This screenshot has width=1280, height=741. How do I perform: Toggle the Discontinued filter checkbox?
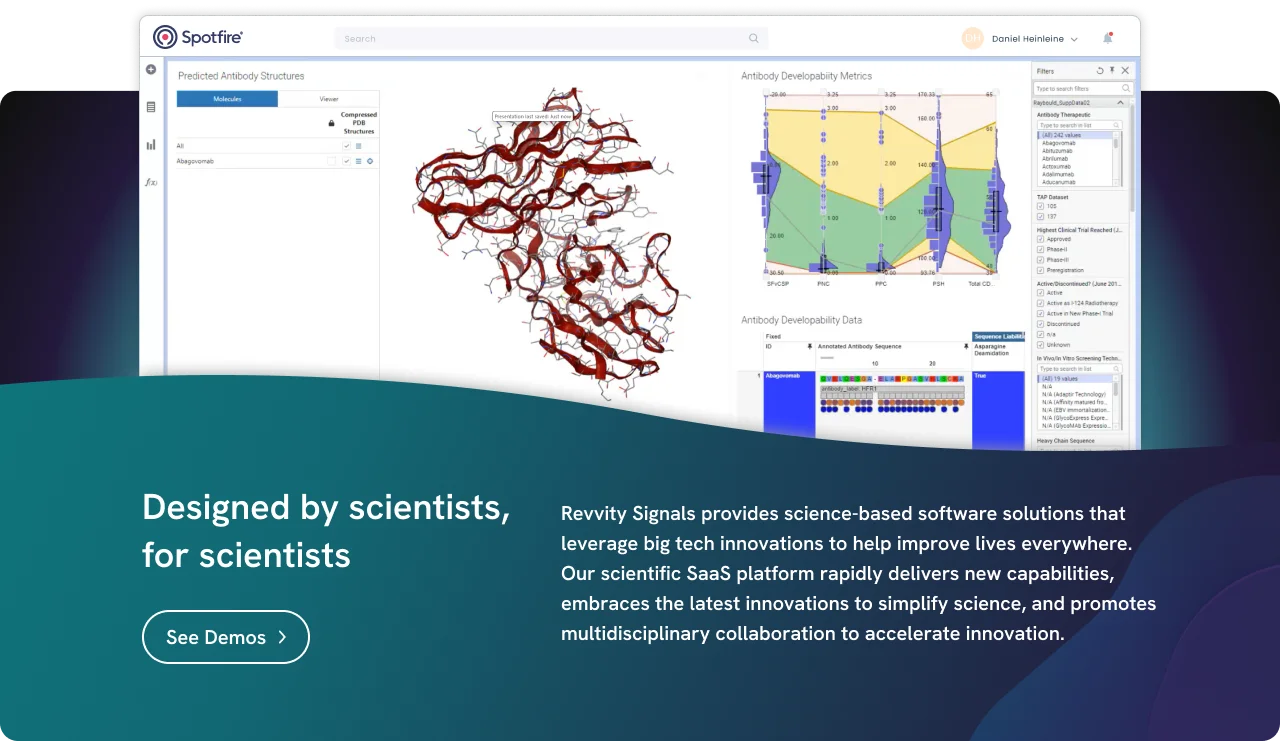click(1041, 324)
